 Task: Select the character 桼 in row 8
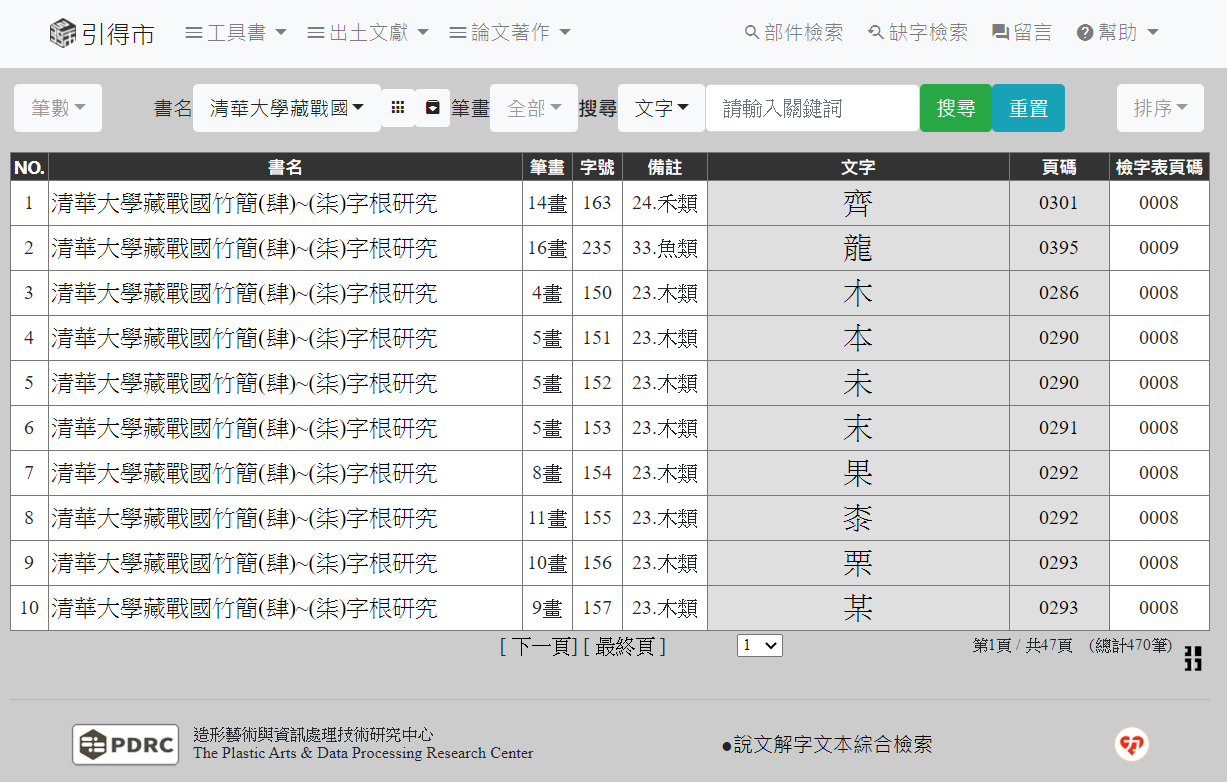[858, 519]
